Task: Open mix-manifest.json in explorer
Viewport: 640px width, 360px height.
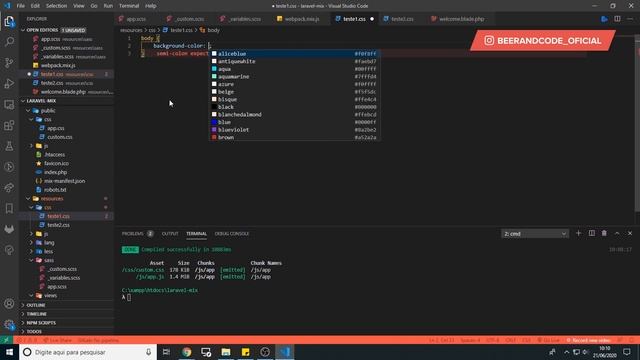Action: [x=64, y=181]
